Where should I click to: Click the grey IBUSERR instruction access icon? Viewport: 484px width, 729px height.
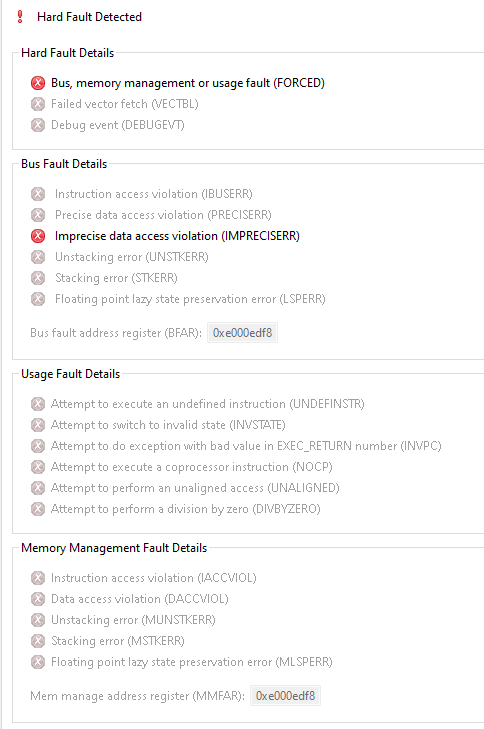point(38,194)
